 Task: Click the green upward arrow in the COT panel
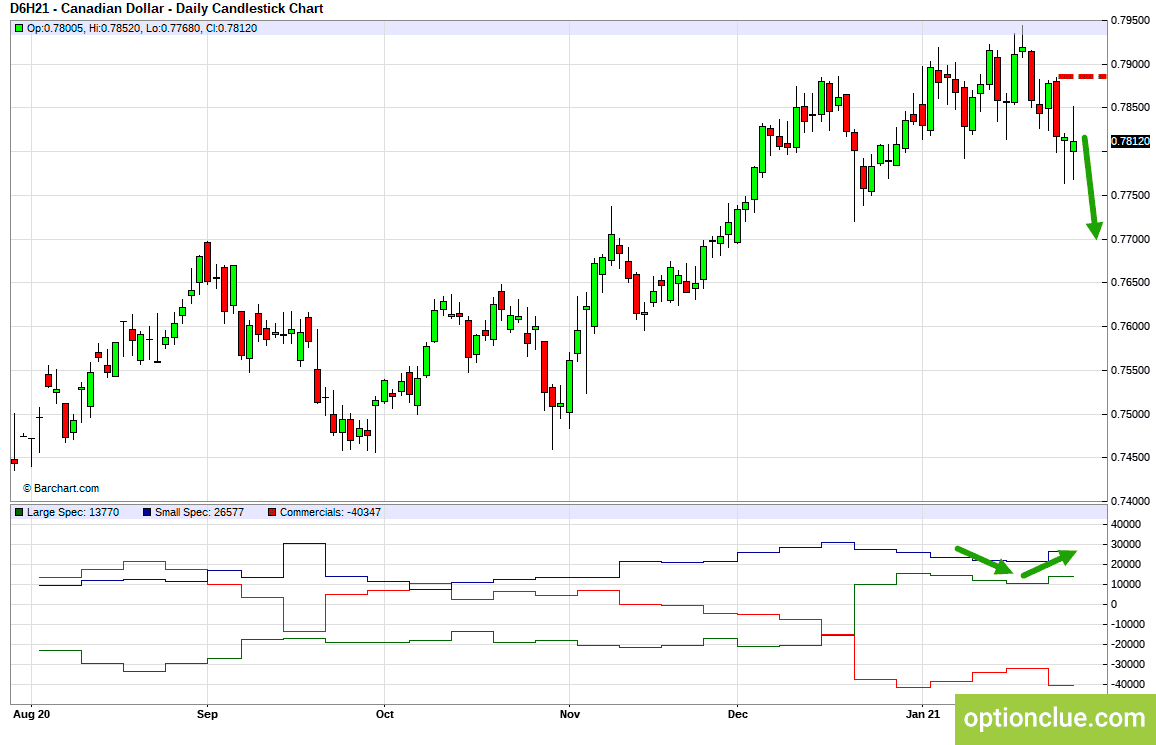[x=1049, y=563]
